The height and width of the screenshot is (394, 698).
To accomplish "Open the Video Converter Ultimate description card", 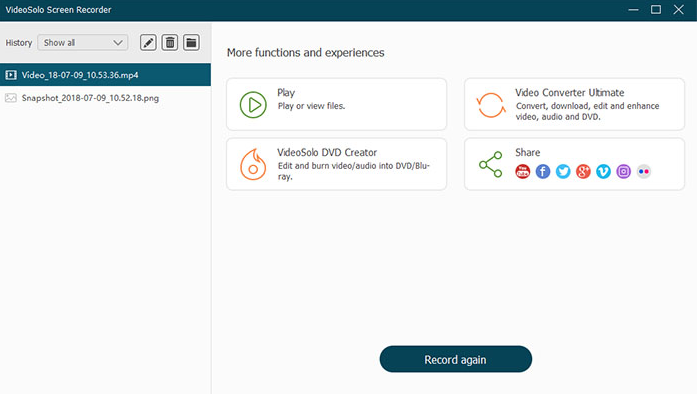I will (574, 104).
